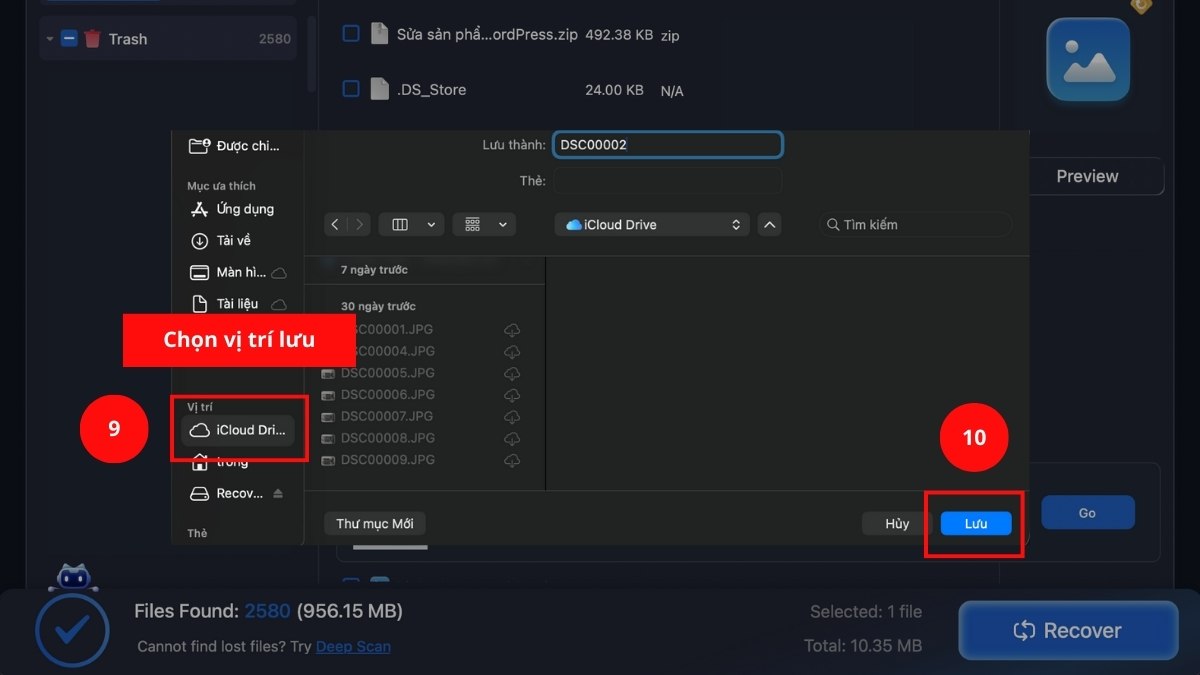Click the .DS_Store file name

coord(431,89)
